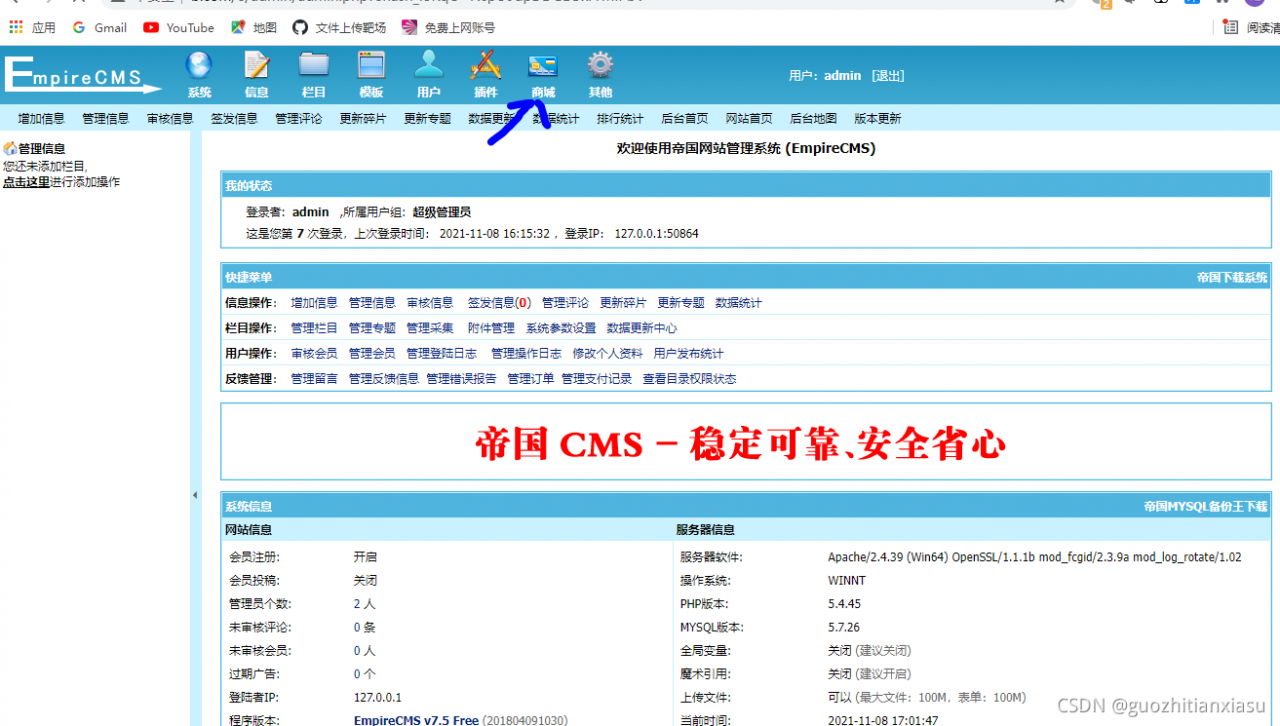Open 修改个人资料 link

click(x=608, y=353)
